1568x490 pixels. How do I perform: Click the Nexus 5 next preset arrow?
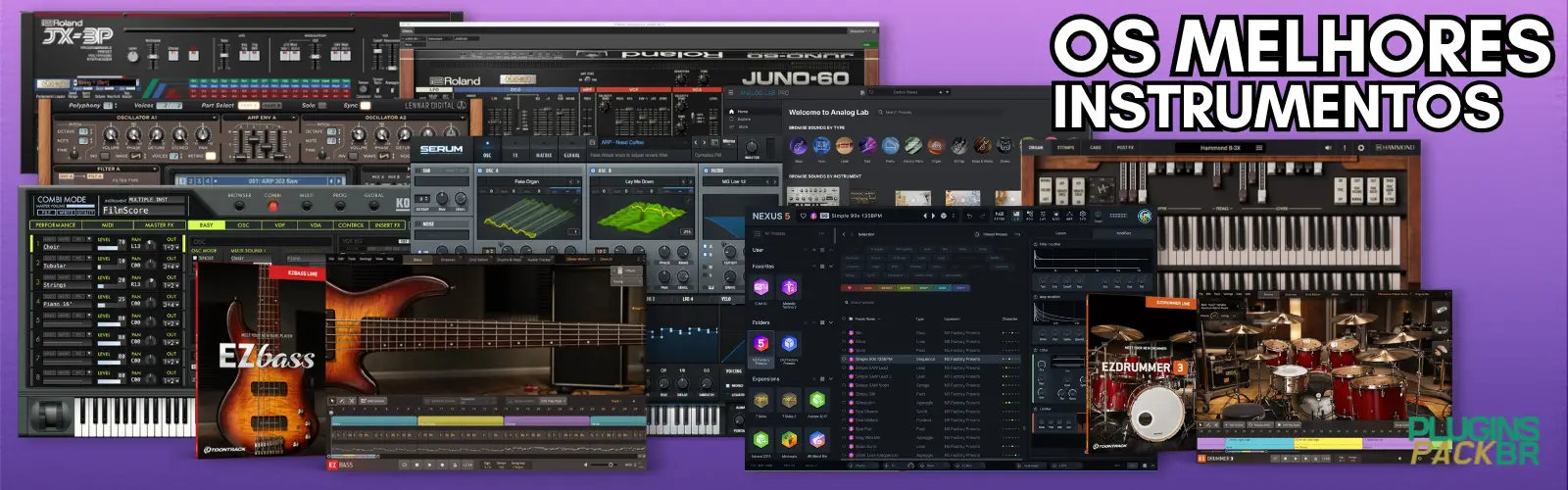click(x=933, y=216)
